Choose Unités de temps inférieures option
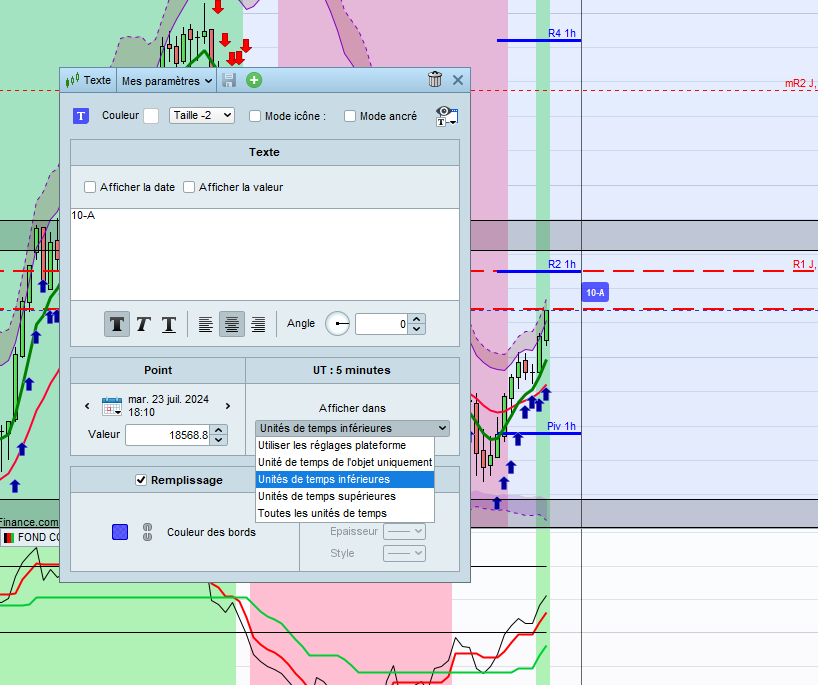This screenshot has width=818, height=685. click(345, 479)
